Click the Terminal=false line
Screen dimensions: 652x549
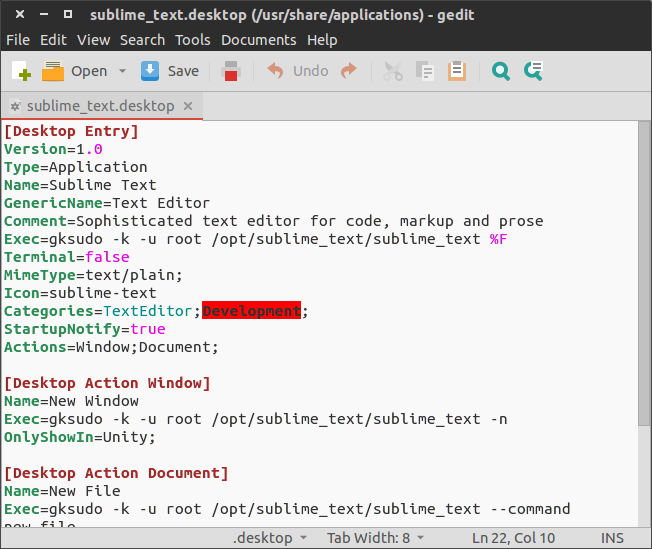pos(67,257)
